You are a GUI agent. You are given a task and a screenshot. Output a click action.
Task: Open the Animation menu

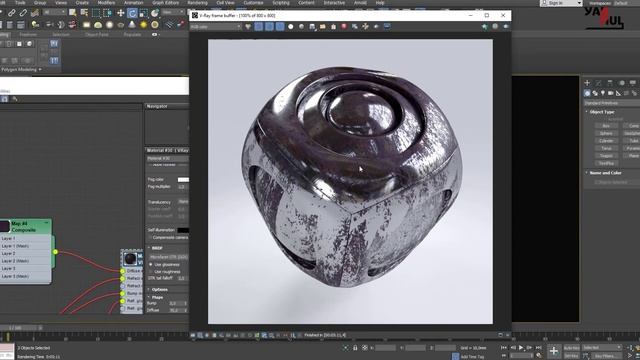(x=133, y=2)
